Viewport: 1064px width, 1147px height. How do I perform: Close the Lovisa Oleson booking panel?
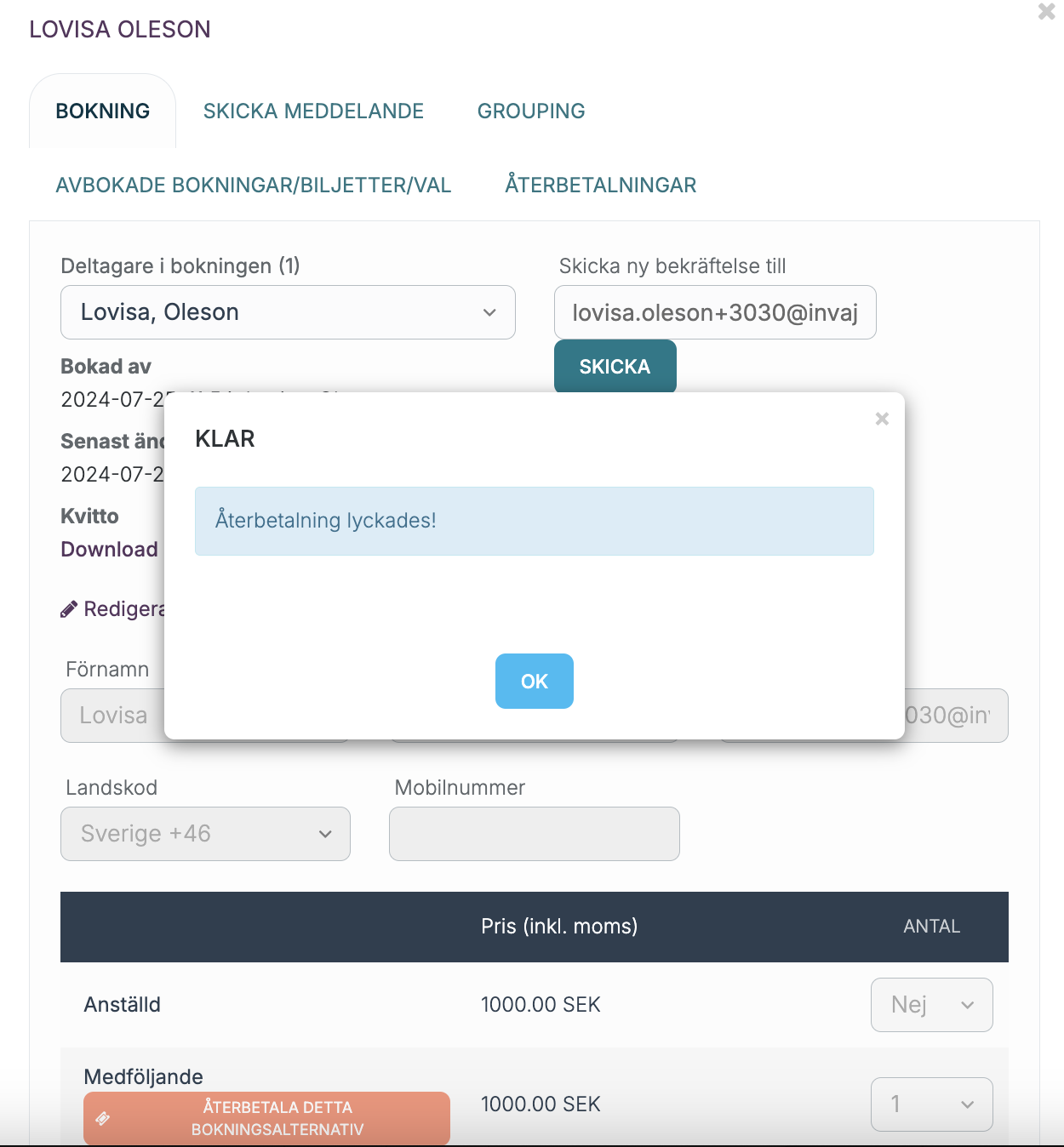(1047, 12)
